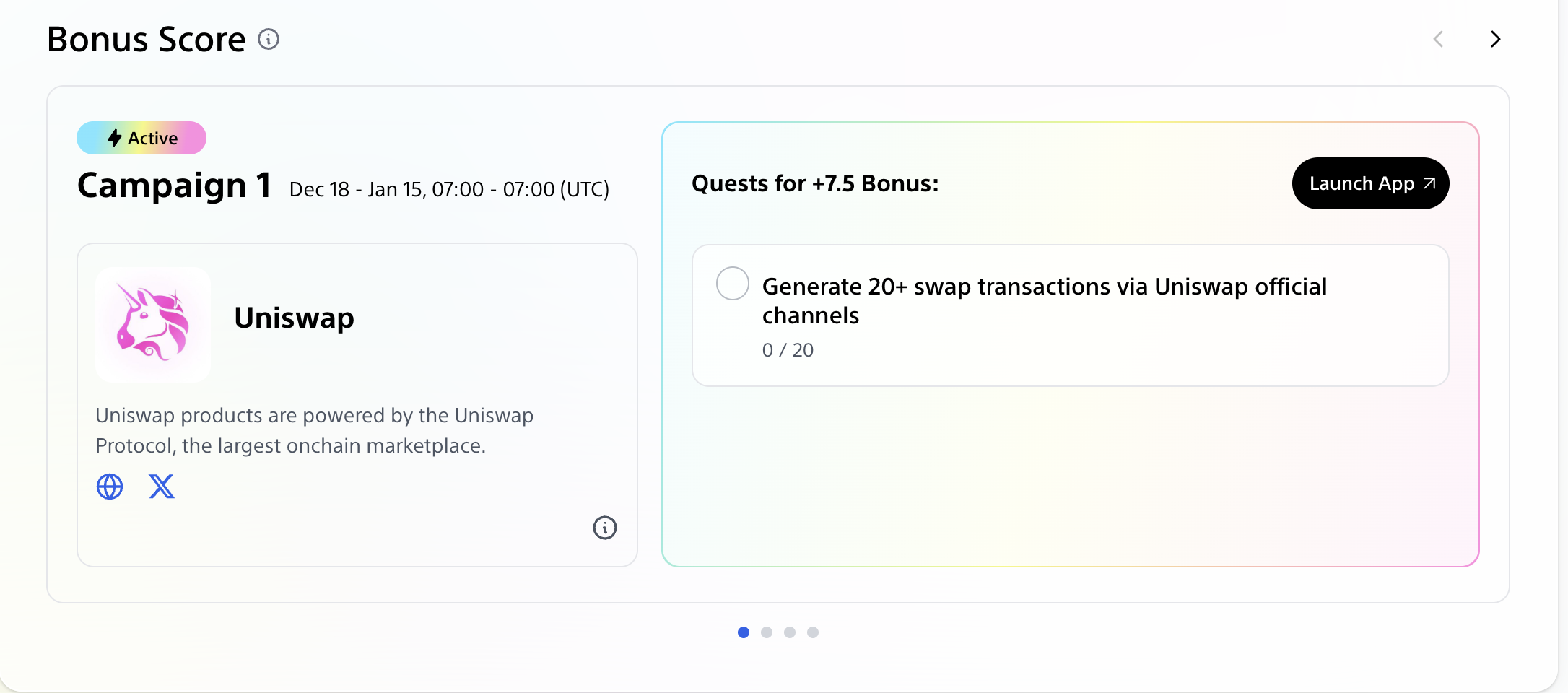
Task: Click the info icon beside Bonus Score
Action: click(x=269, y=39)
